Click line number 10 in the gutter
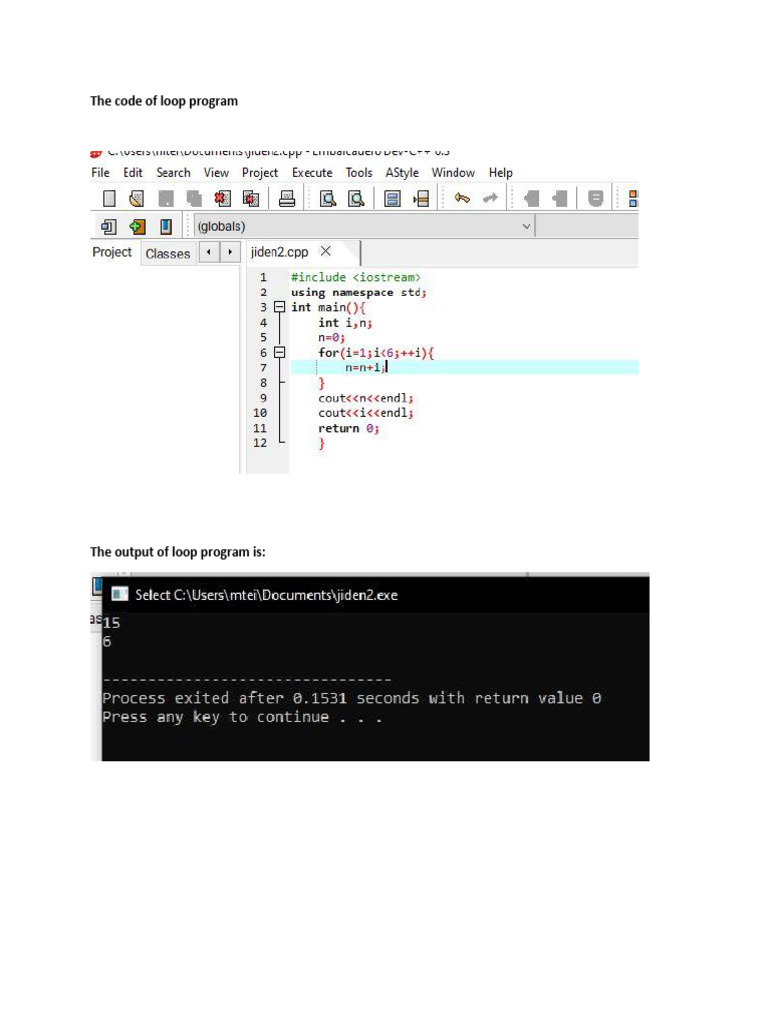Viewport: 768px width, 1024px height. click(260, 413)
